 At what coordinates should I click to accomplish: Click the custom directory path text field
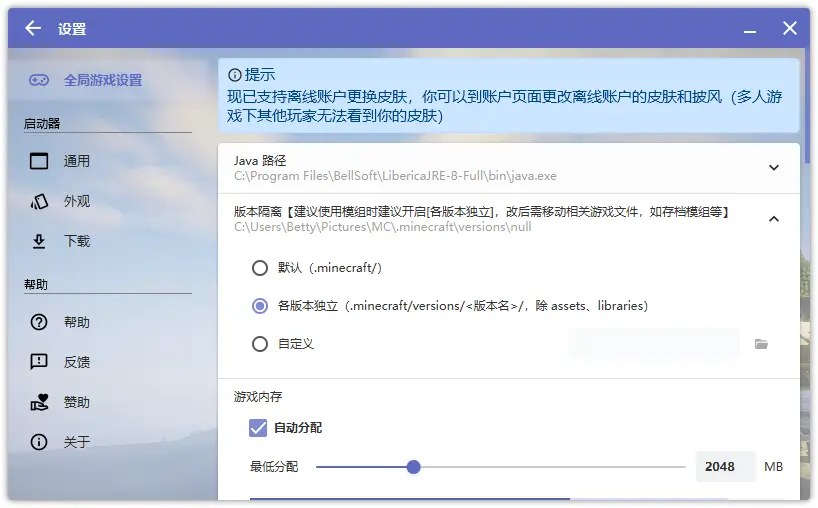tap(653, 344)
